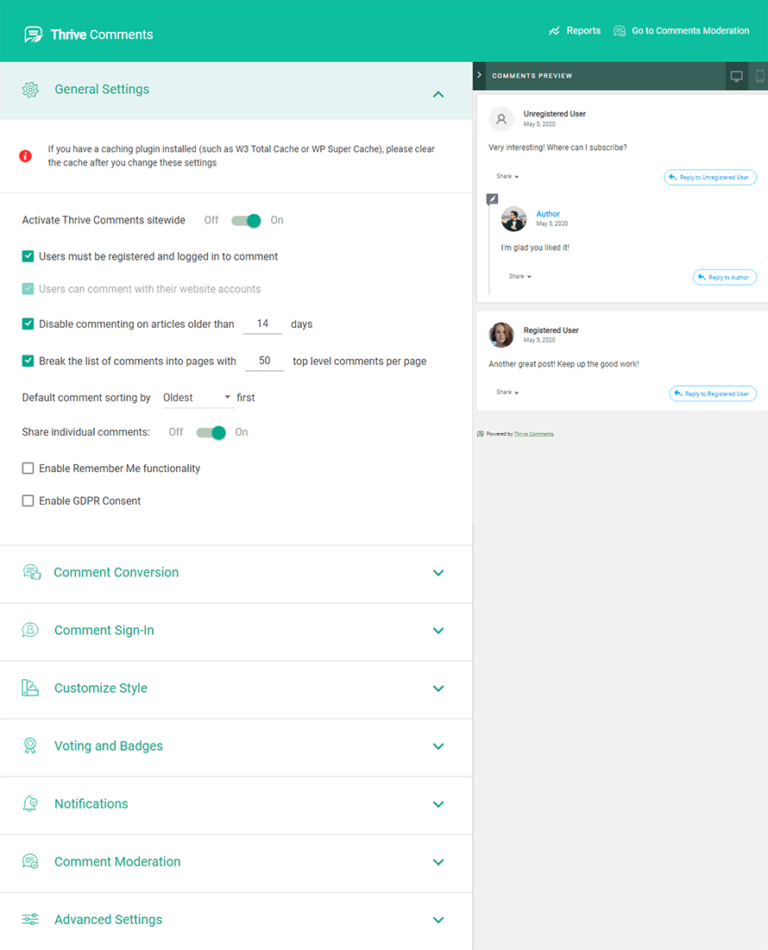Open Comment Sign-In section title

(104, 631)
